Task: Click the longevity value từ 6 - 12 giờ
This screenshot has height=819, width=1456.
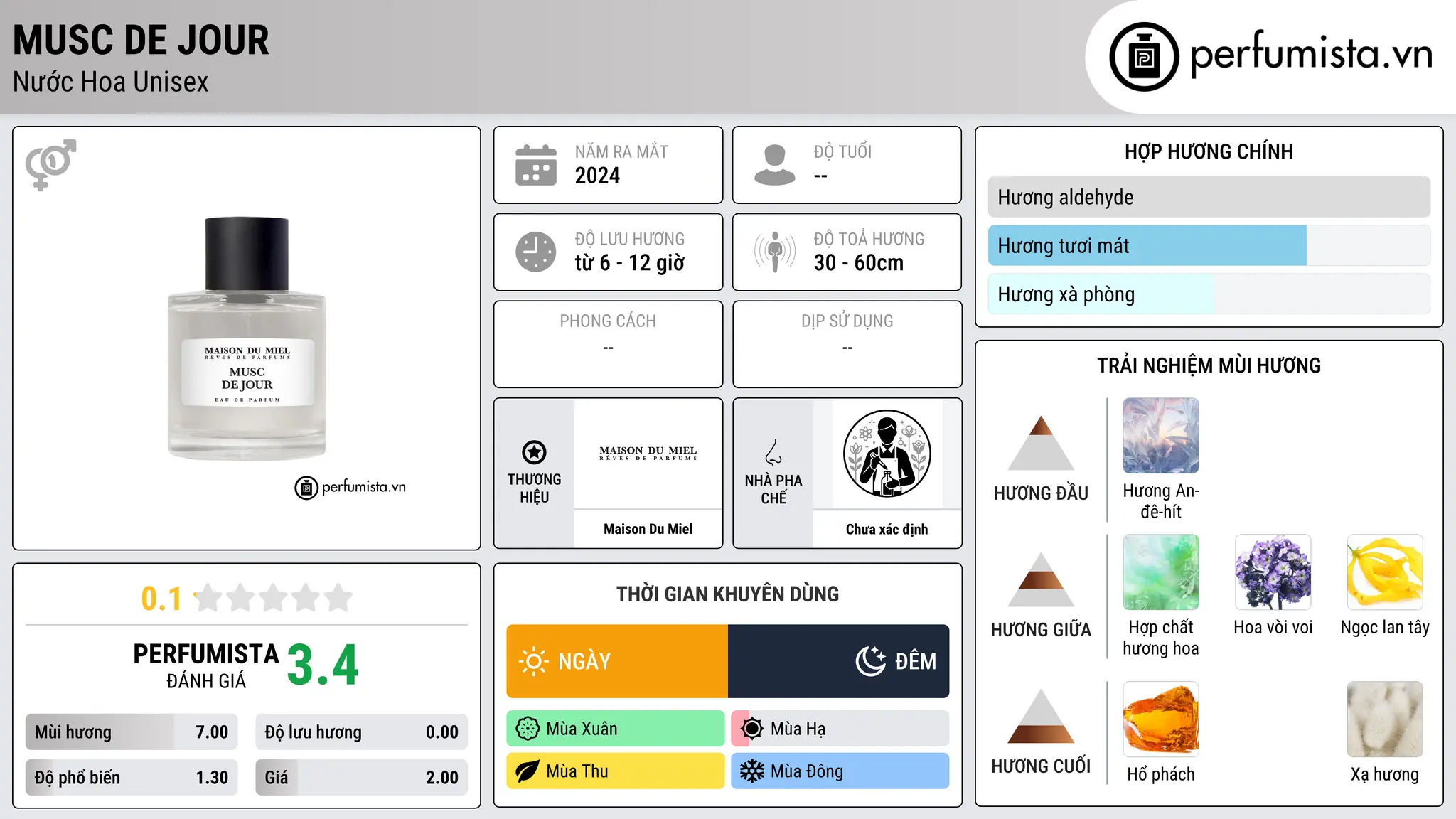Action: coord(629,263)
